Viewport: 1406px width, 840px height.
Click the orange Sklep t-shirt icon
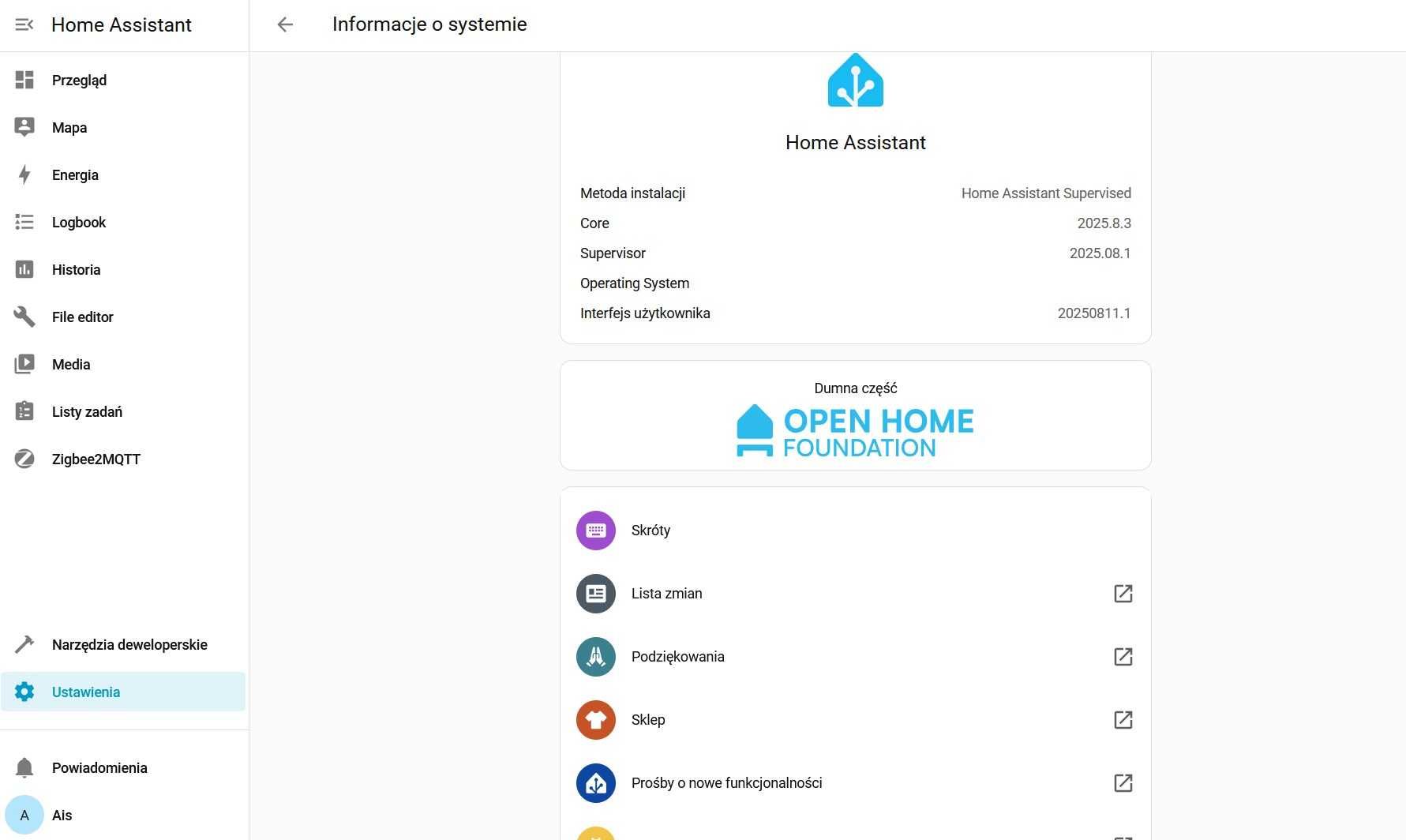(596, 720)
